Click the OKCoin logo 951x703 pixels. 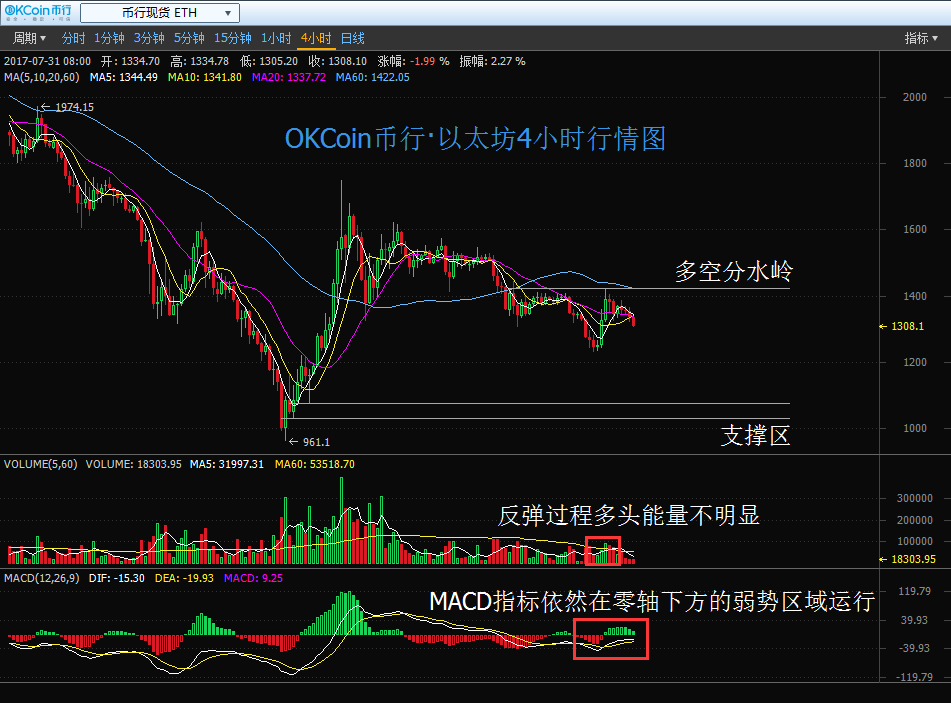pos(37,13)
